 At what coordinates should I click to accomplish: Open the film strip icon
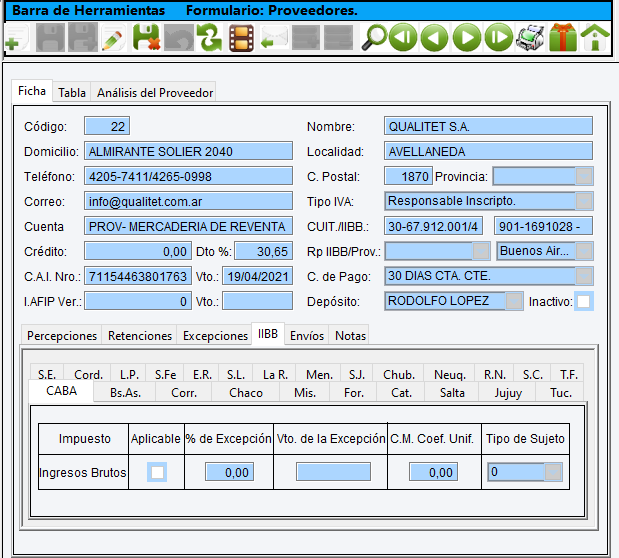tap(241, 38)
